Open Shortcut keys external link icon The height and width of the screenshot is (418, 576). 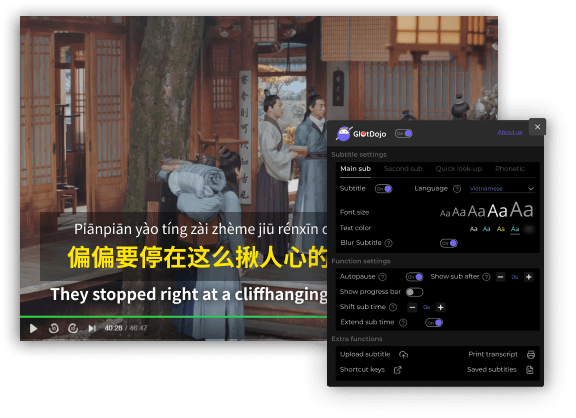(397, 370)
